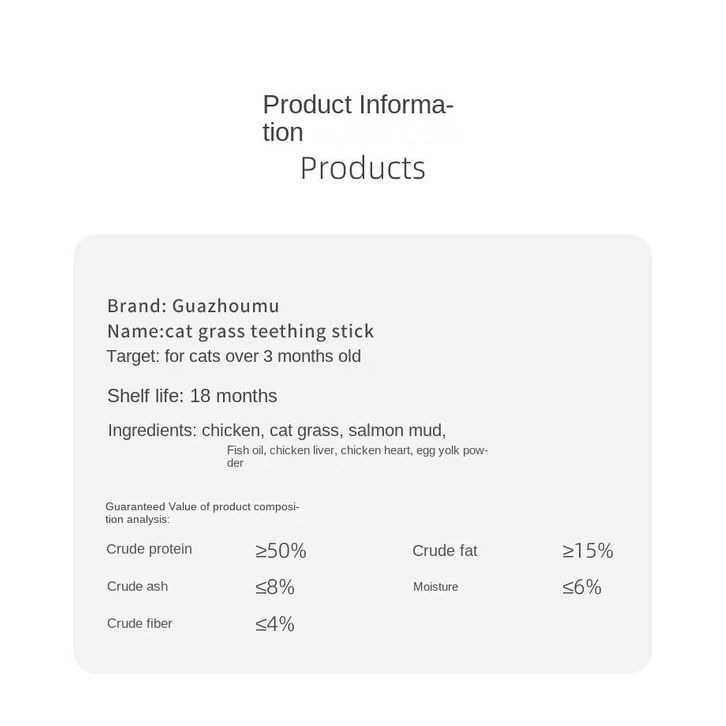Select the ≥50% protein value
Viewport: 726px width, 726px height.
(x=281, y=551)
